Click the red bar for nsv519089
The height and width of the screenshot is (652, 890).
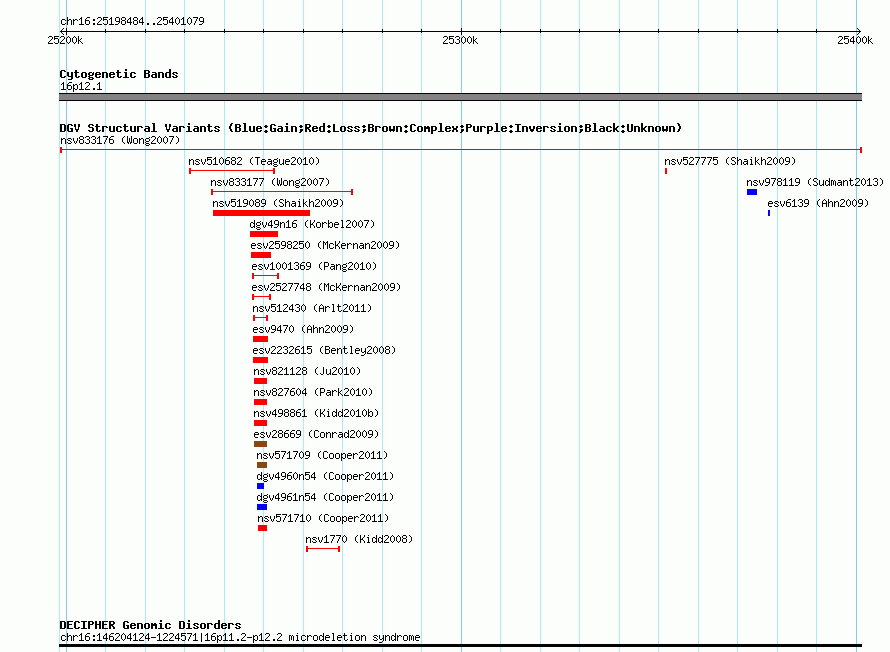pyautogui.click(x=261, y=213)
